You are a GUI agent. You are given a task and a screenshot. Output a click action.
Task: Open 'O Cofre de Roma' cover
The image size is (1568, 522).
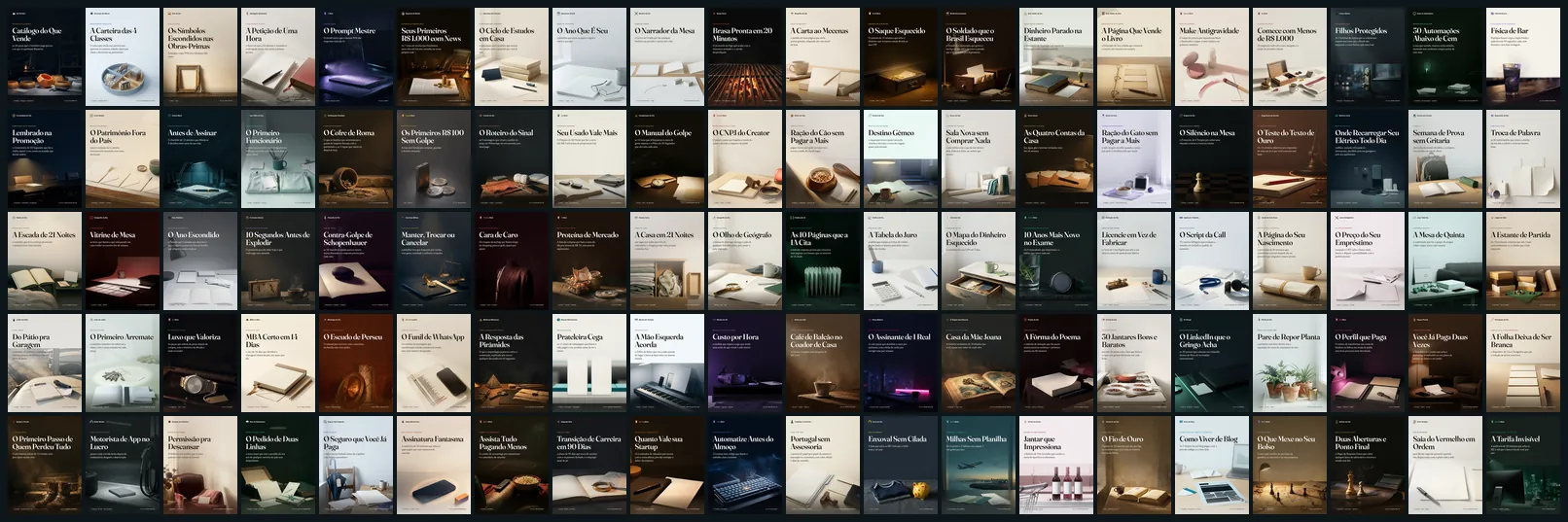coord(355,159)
